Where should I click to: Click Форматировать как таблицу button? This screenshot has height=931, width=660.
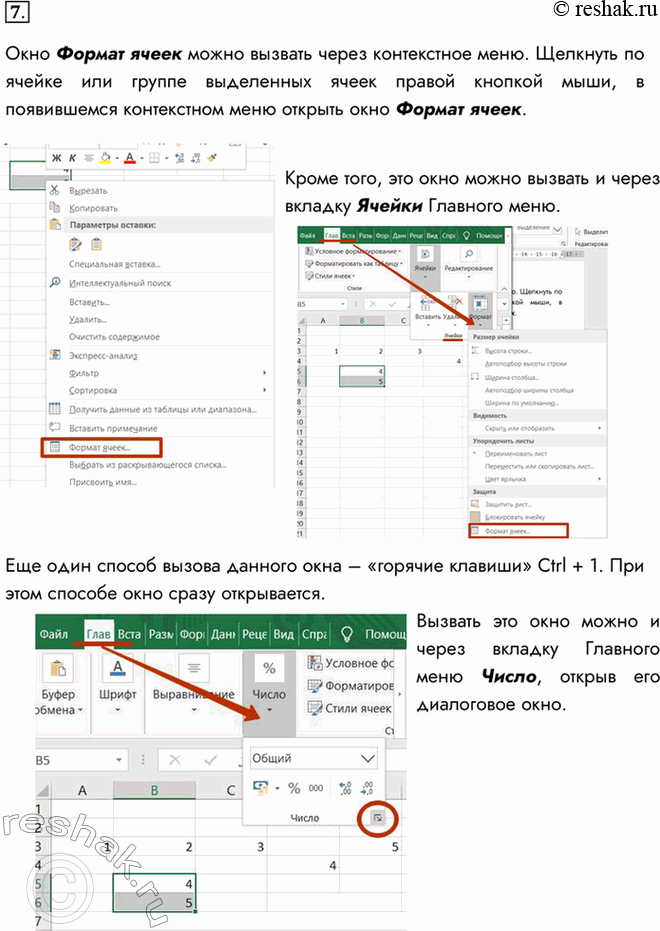[354, 264]
